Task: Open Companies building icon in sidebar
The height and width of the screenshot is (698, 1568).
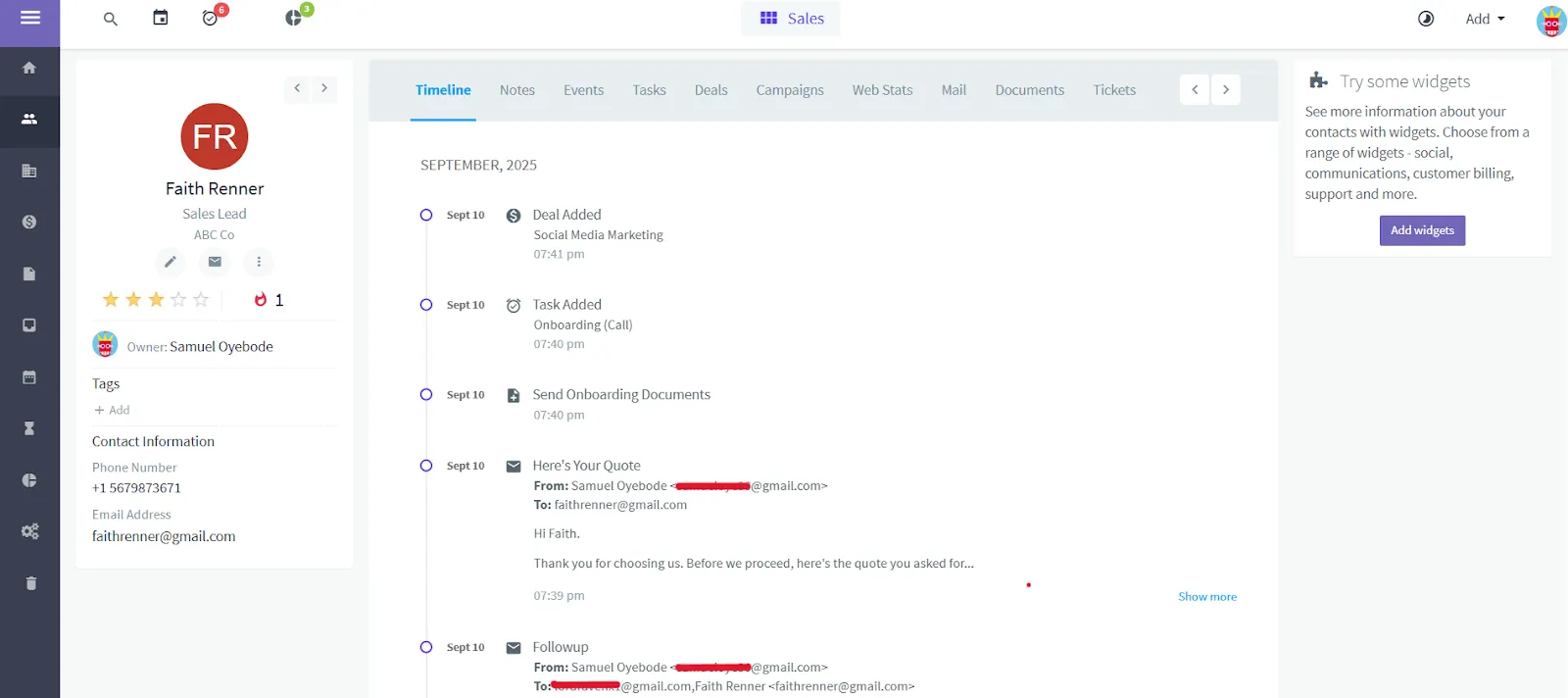Action: [29, 171]
